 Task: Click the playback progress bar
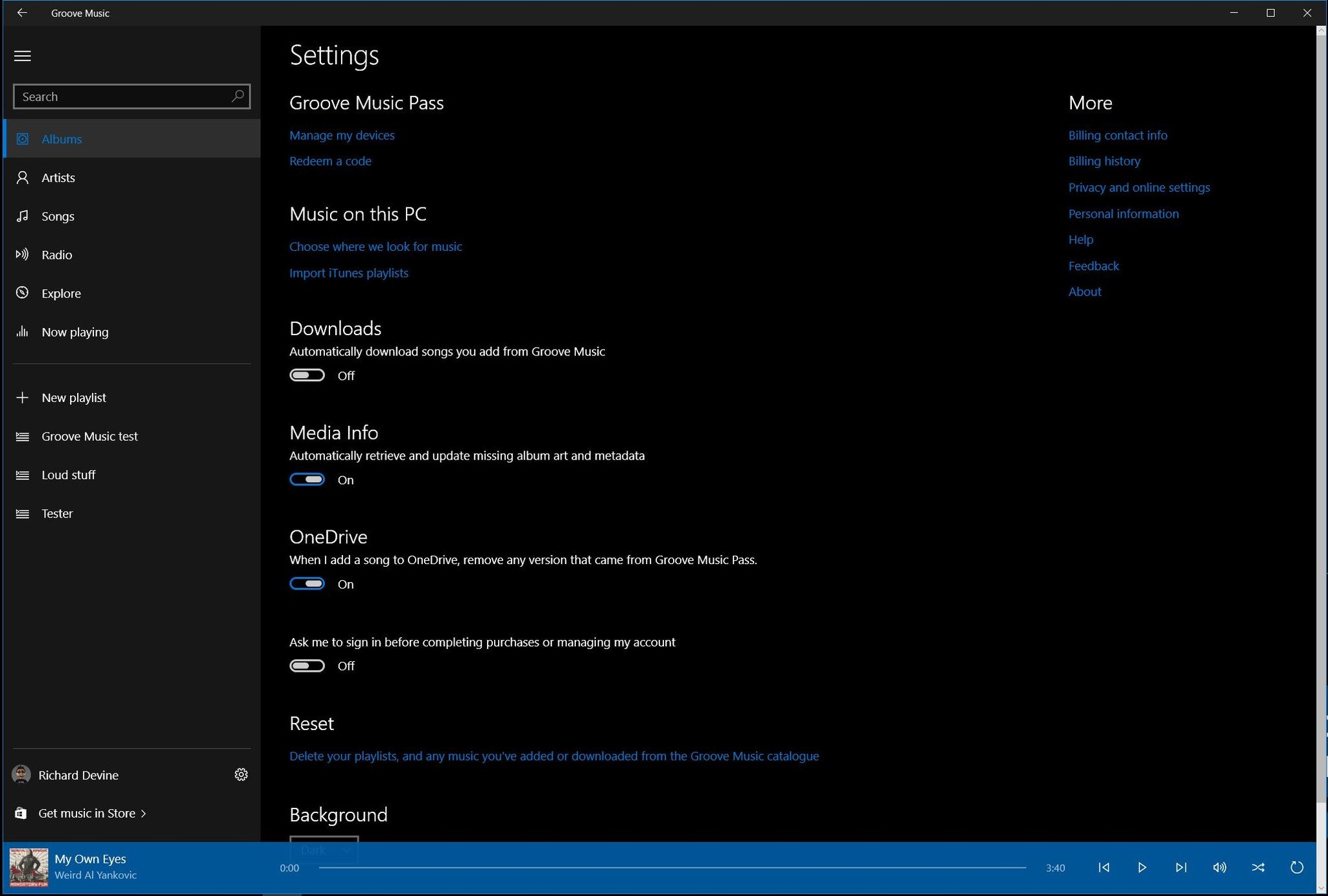[672, 867]
